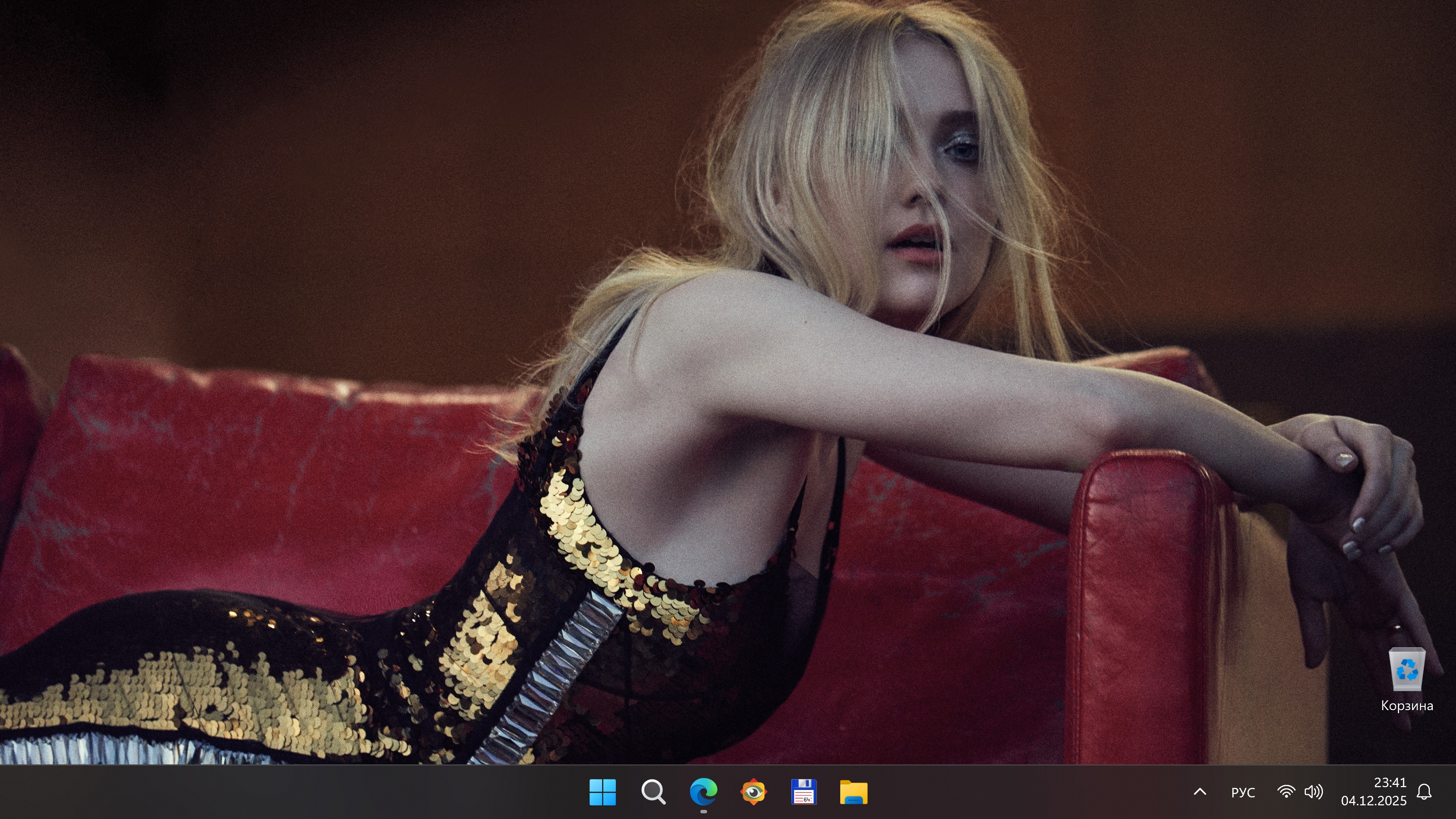Launch Total Commander floppy disk icon
This screenshot has height=819, width=1456.
pyautogui.click(x=804, y=792)
